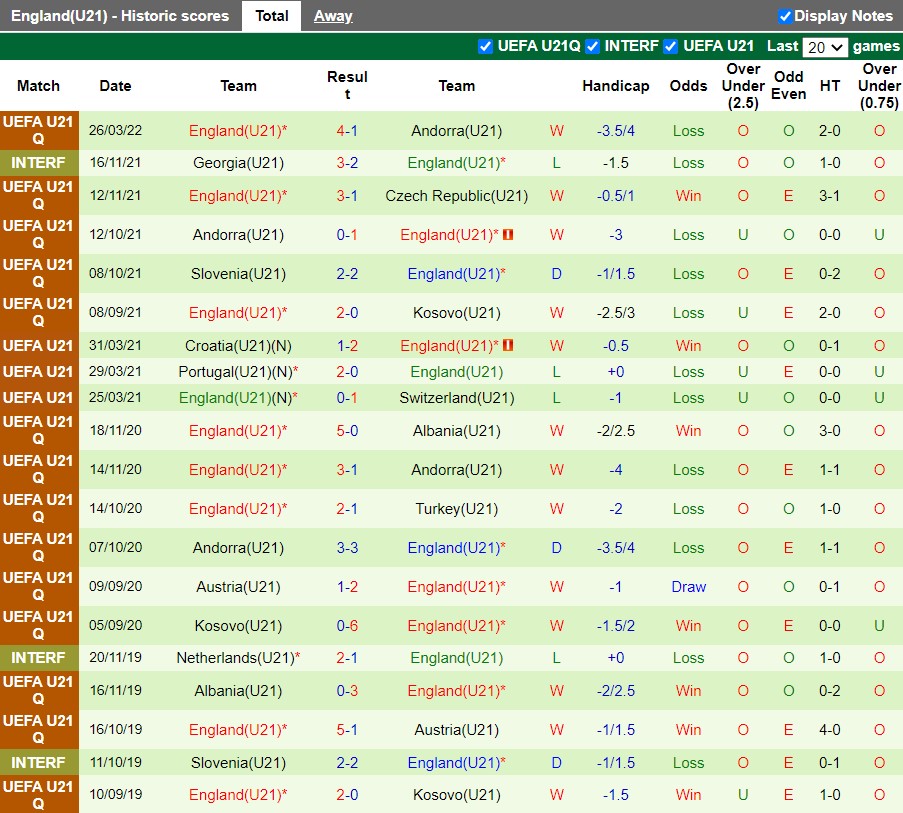Toggle the Display Notes checkbox
The width and height of the screenshot is (903, 813).
(785, 16)
